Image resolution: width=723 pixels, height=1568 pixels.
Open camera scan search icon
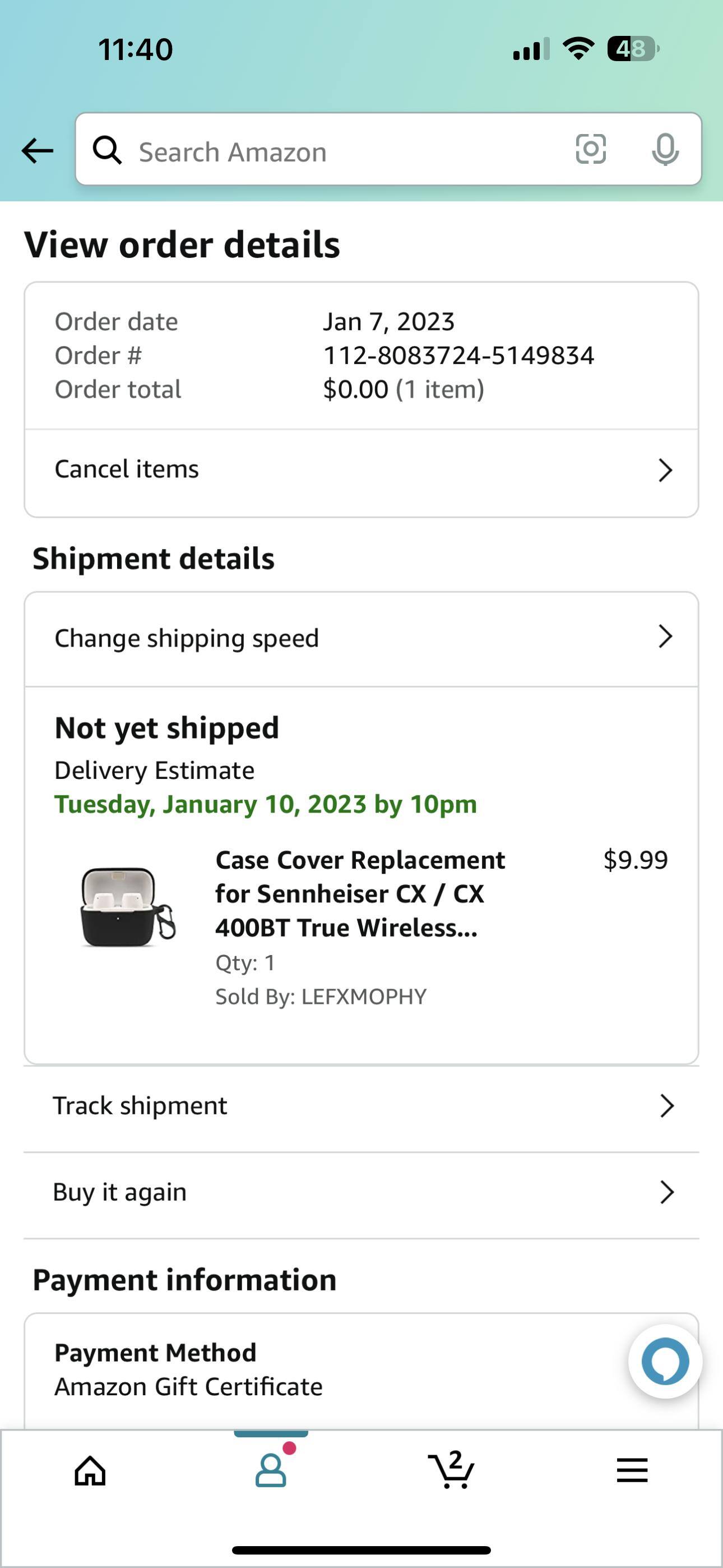pyautogui.click(x=590, y=150)
